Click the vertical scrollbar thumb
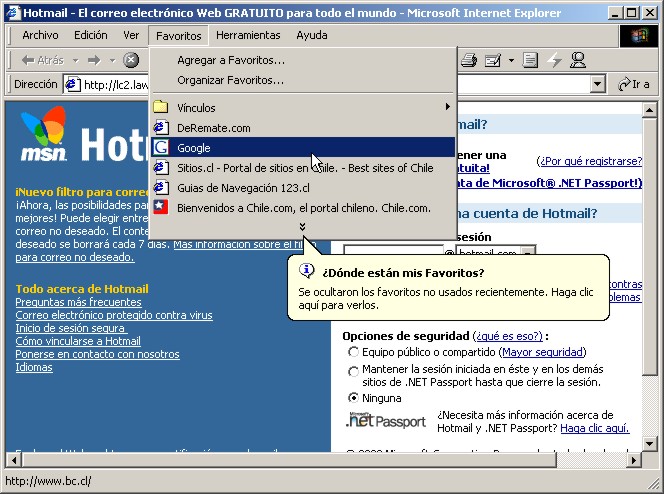 [x=649, y=246]
